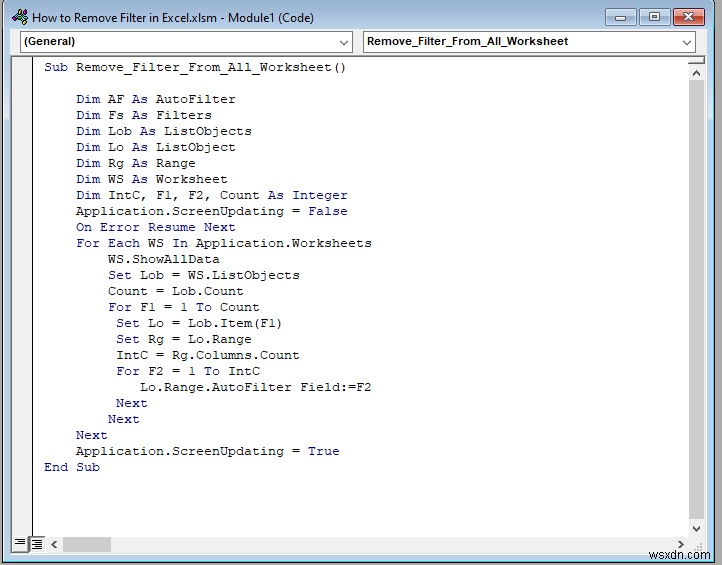Image resolution: width=722 pixels, height=565 pixels.
Task: Click the 'Set Rg = Lo.Range' line
Action: coord(184,339)
